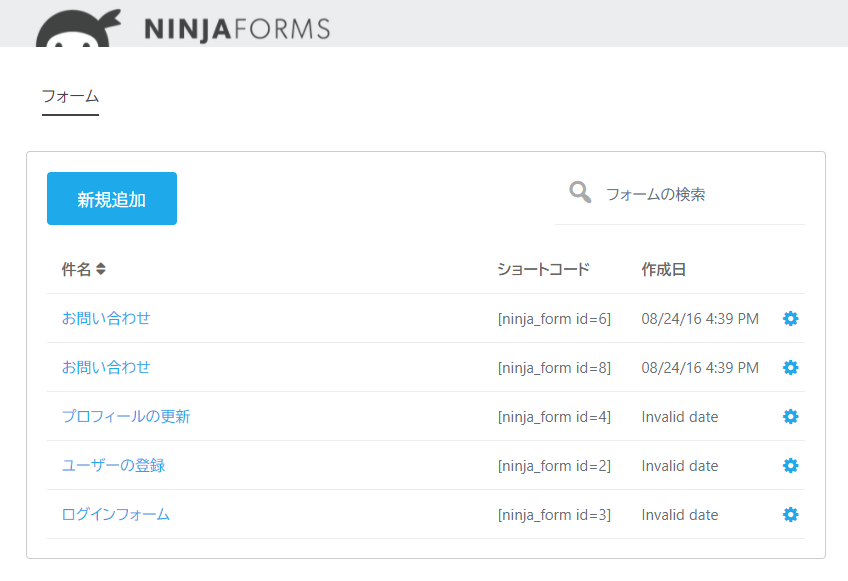This screenshot has width=848, height=581.
Task: Open the first お問い合わせ form link
Action: pyautogui.click(x=106, y=318)
